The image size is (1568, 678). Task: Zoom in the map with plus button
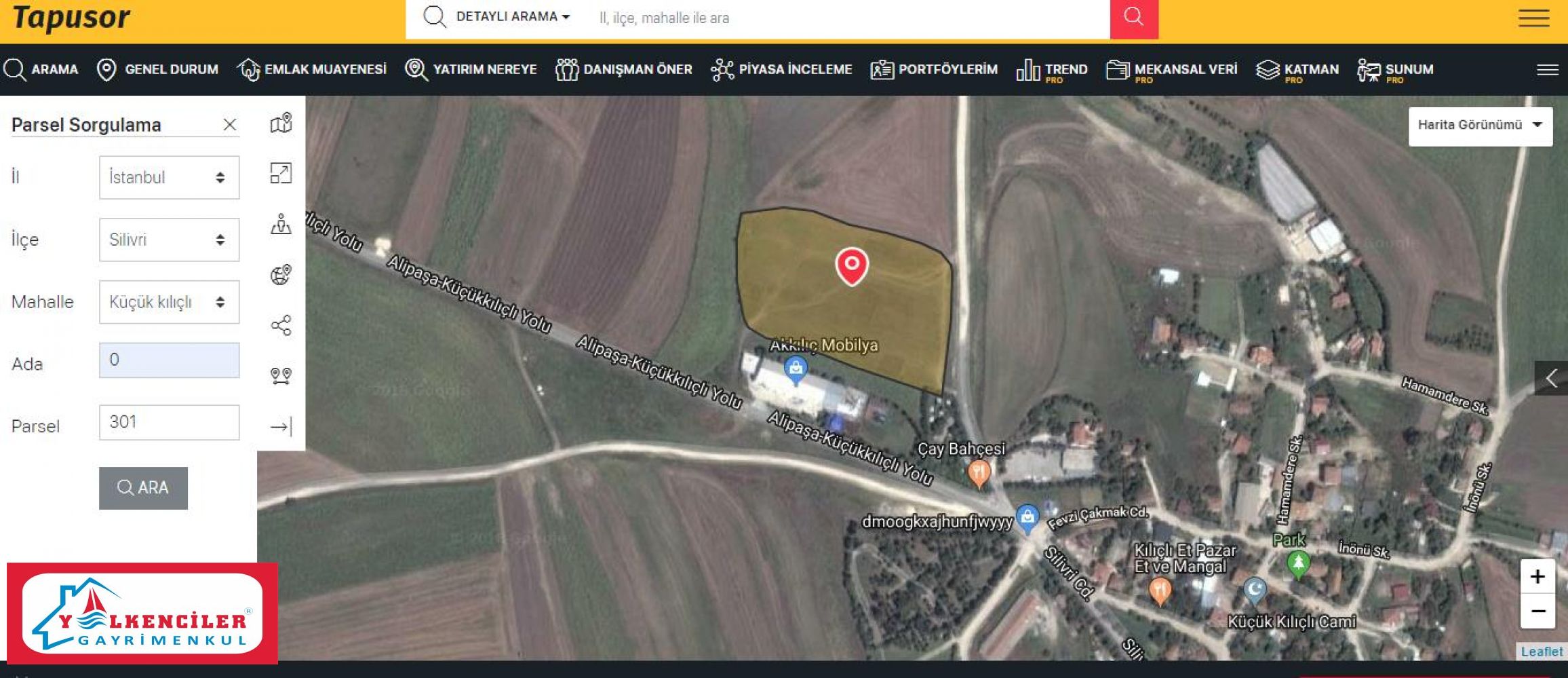coord(1537,577)
